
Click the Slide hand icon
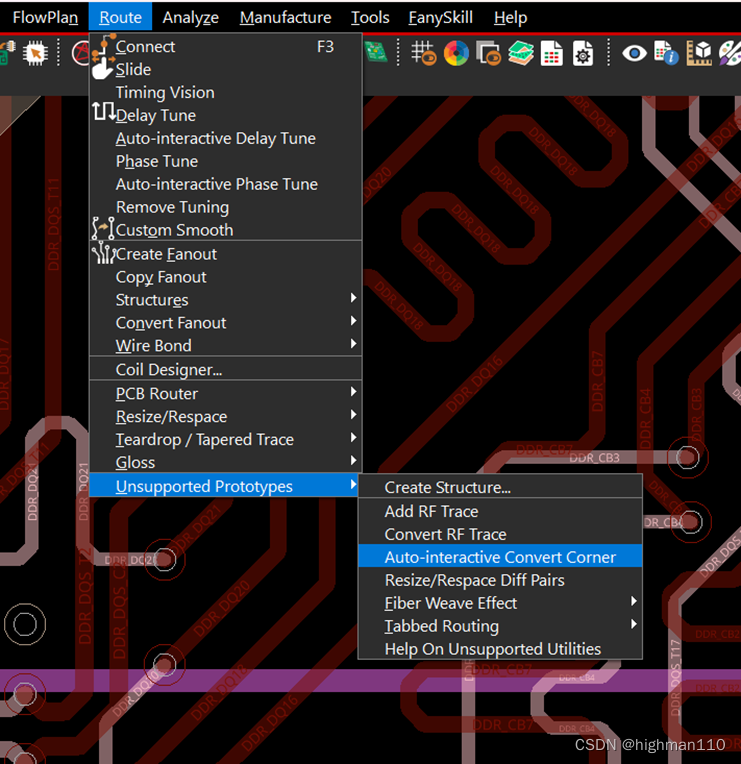104,69
